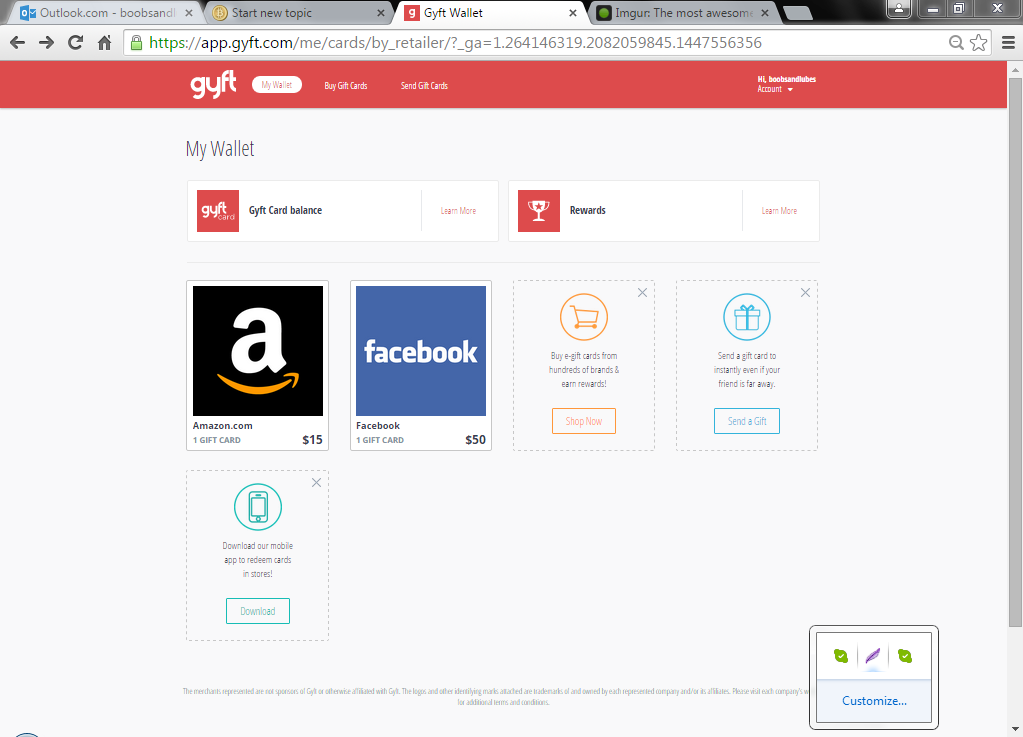Click the Rewards label
Viewport: 1023px width, 737px height.
click(x=588, y=211)
